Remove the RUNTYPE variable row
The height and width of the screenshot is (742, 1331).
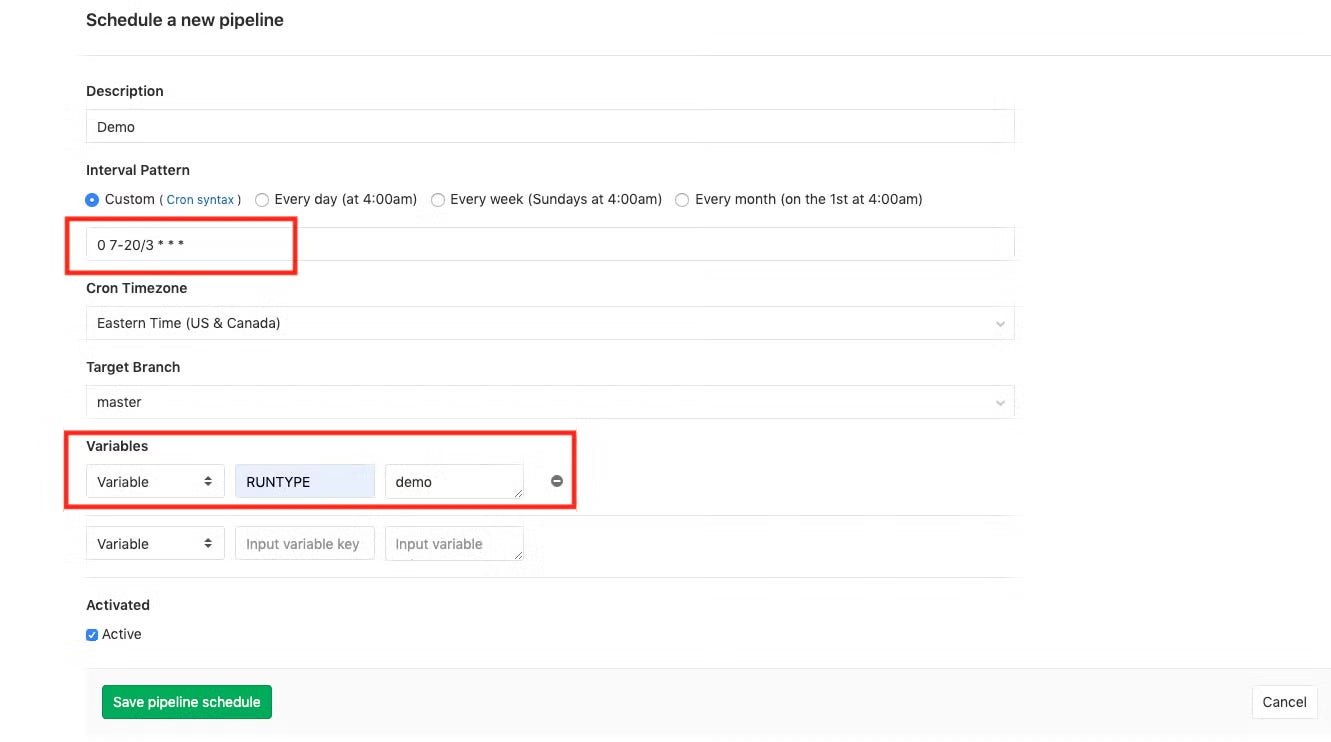pos(557,481)
